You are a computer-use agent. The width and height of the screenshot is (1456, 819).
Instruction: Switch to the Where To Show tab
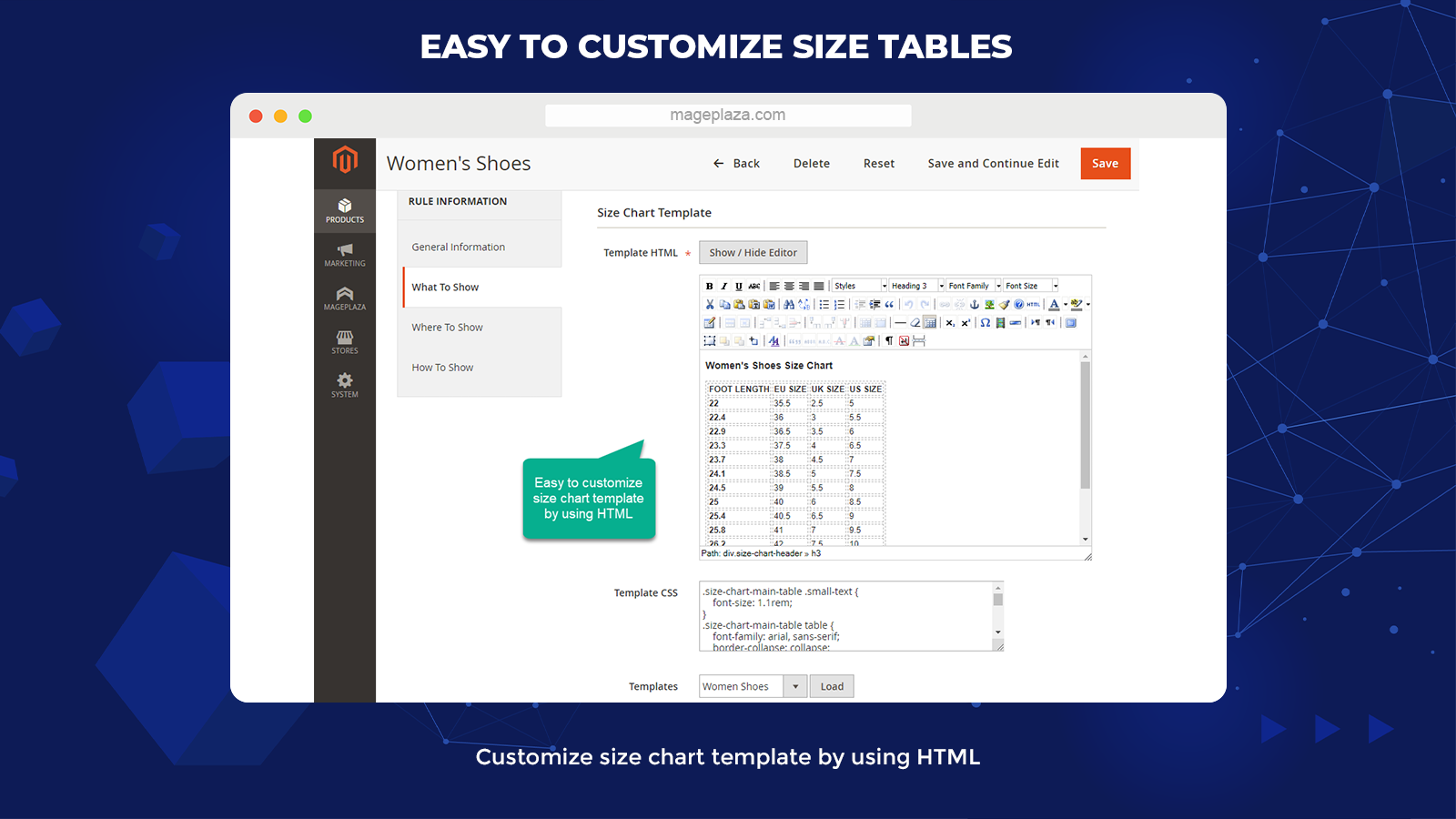(447, 328)
